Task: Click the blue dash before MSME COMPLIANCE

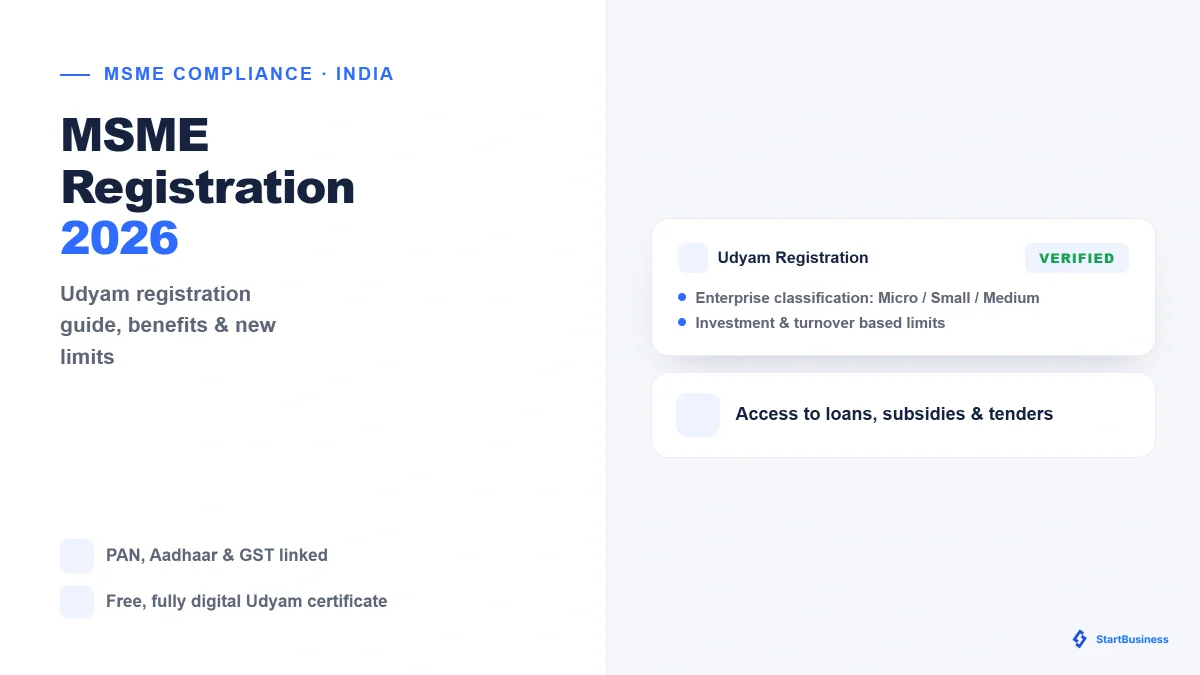Action: tap(75, 75)
